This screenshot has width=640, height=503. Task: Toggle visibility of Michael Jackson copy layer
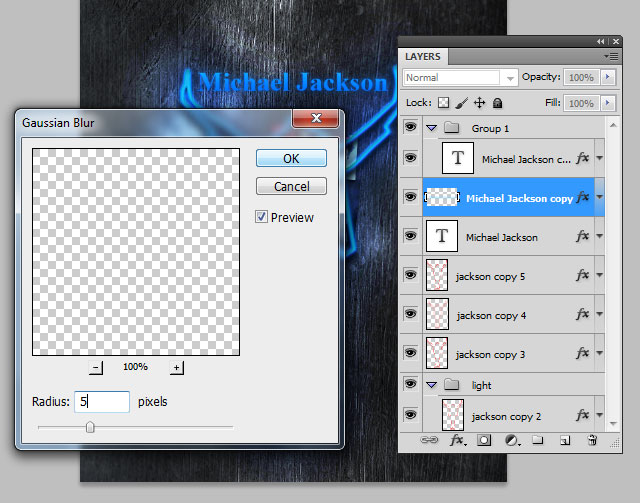pos(410,197)
